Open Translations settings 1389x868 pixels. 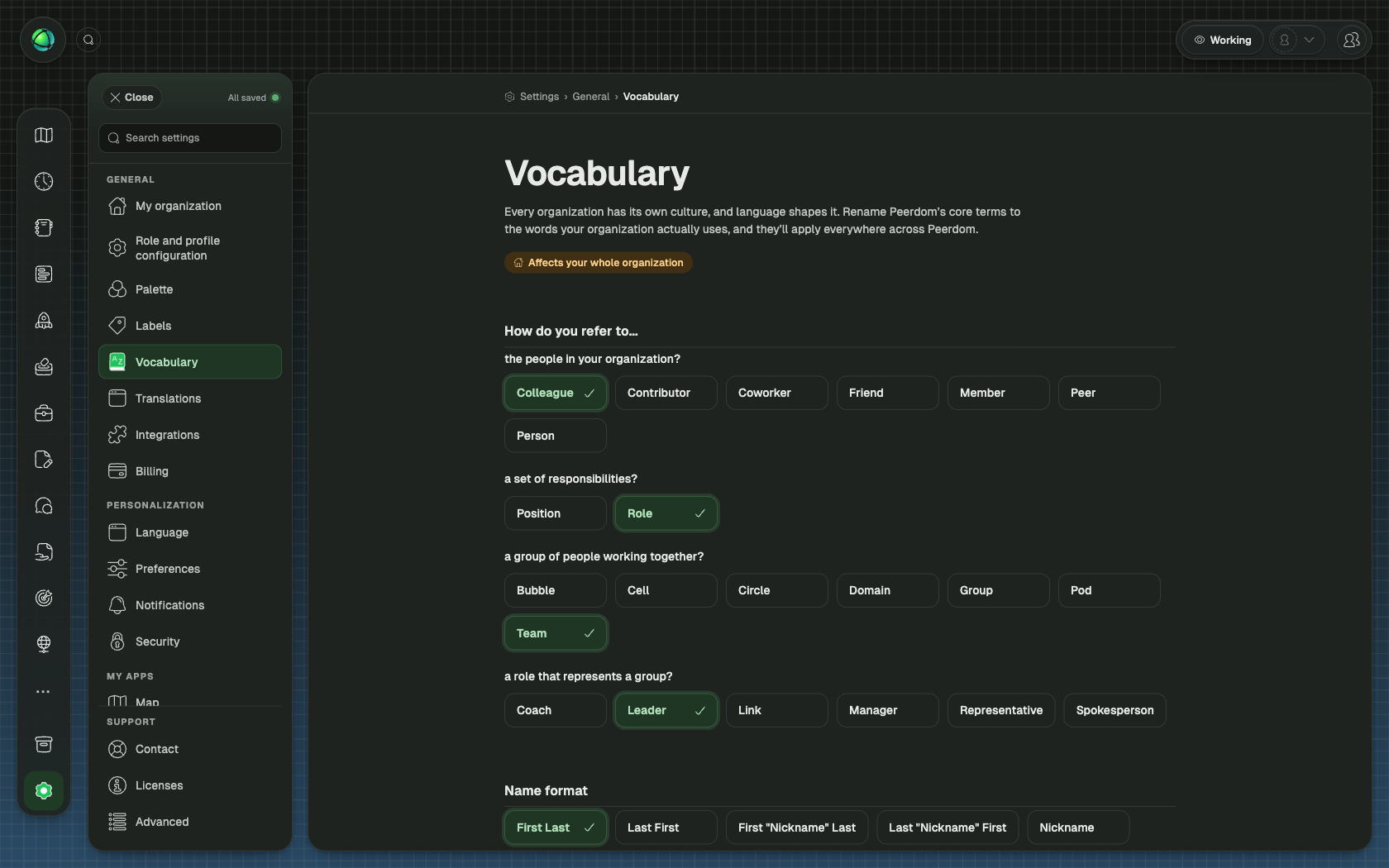(x=190, y=398)
